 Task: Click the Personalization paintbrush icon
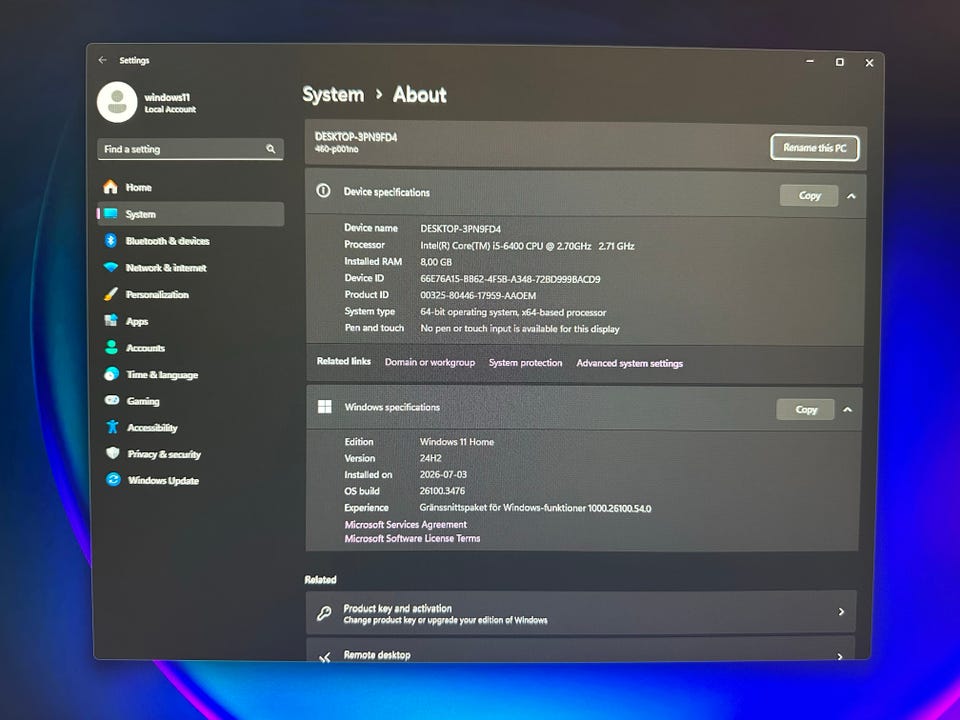(111, 294)
